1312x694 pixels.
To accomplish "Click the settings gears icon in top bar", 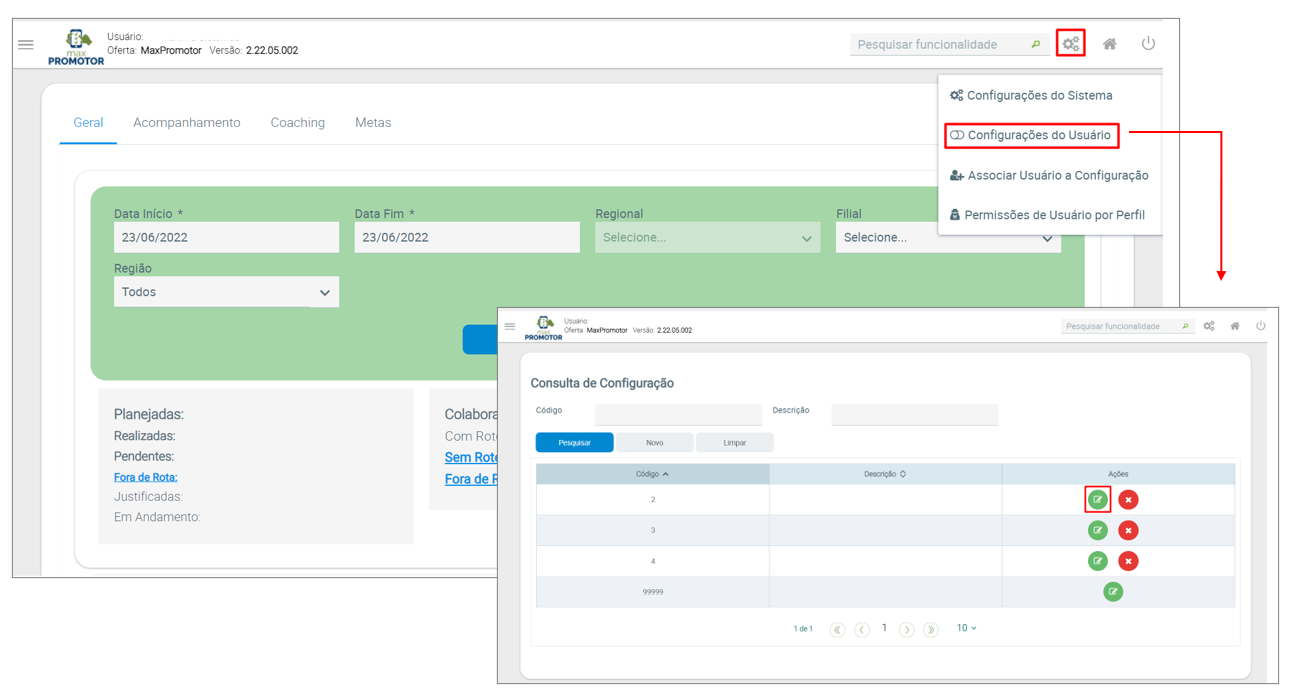I will click(x=1070, y=44).
